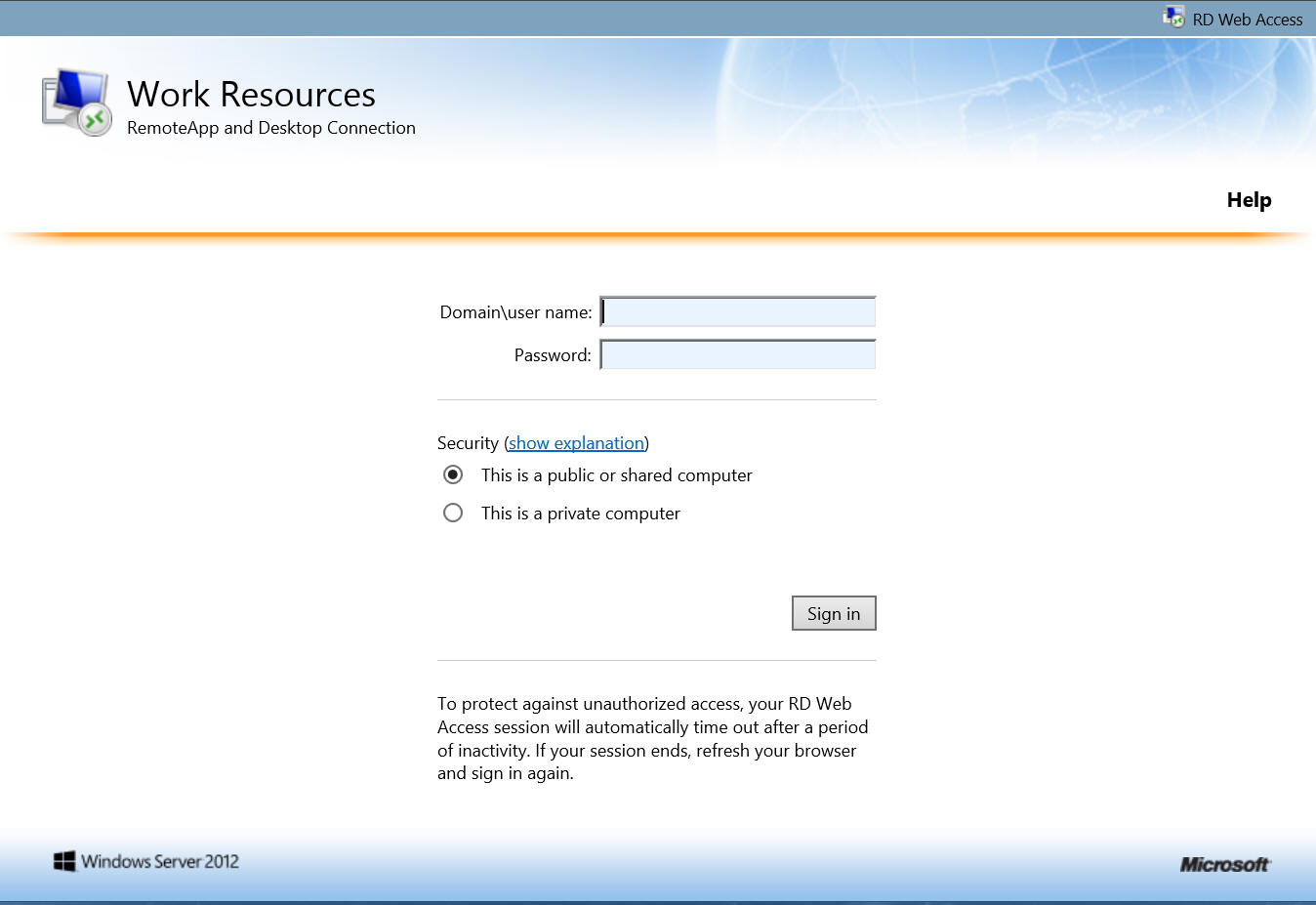Toggle the private computer security option
The image size is (1316, 905).
(x=452, y=513)
